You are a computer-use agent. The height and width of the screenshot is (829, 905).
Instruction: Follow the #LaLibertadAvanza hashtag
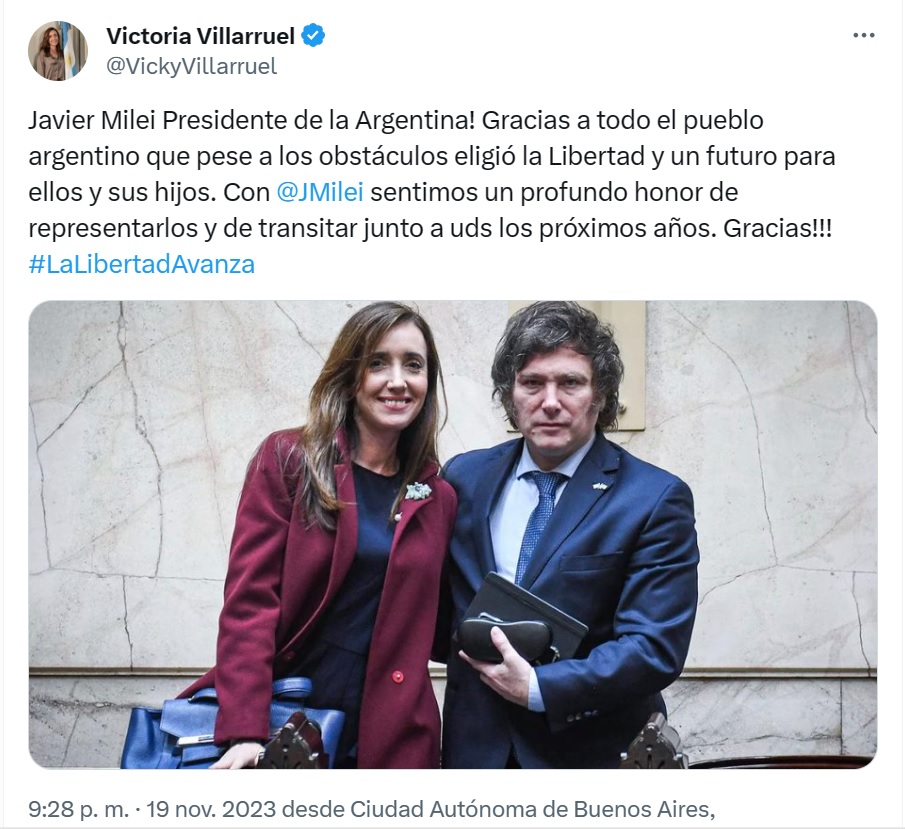point(141,264)
